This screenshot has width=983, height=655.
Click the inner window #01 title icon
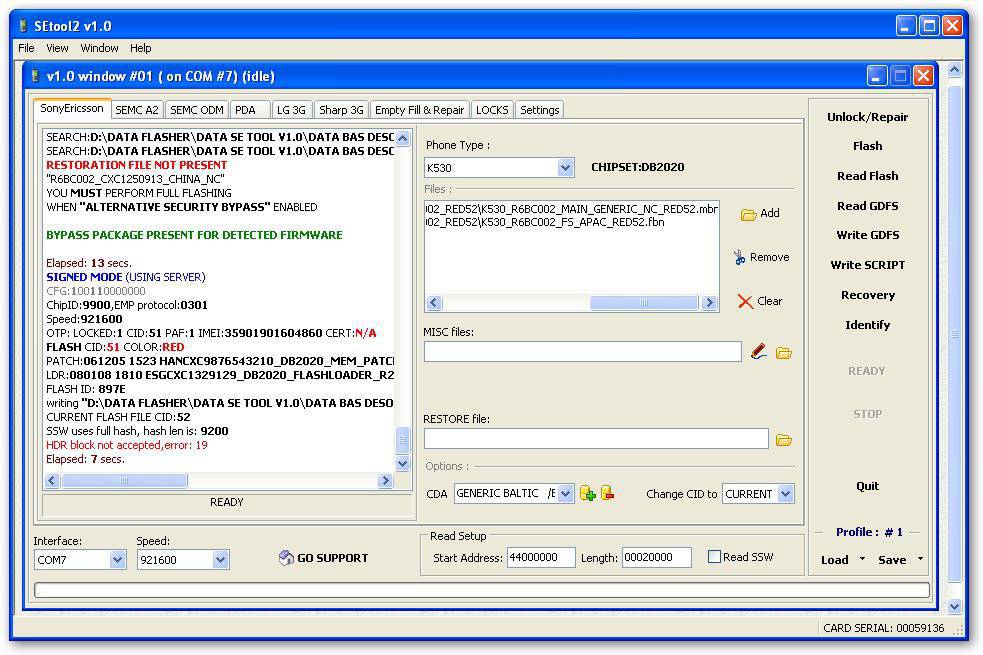35,76
